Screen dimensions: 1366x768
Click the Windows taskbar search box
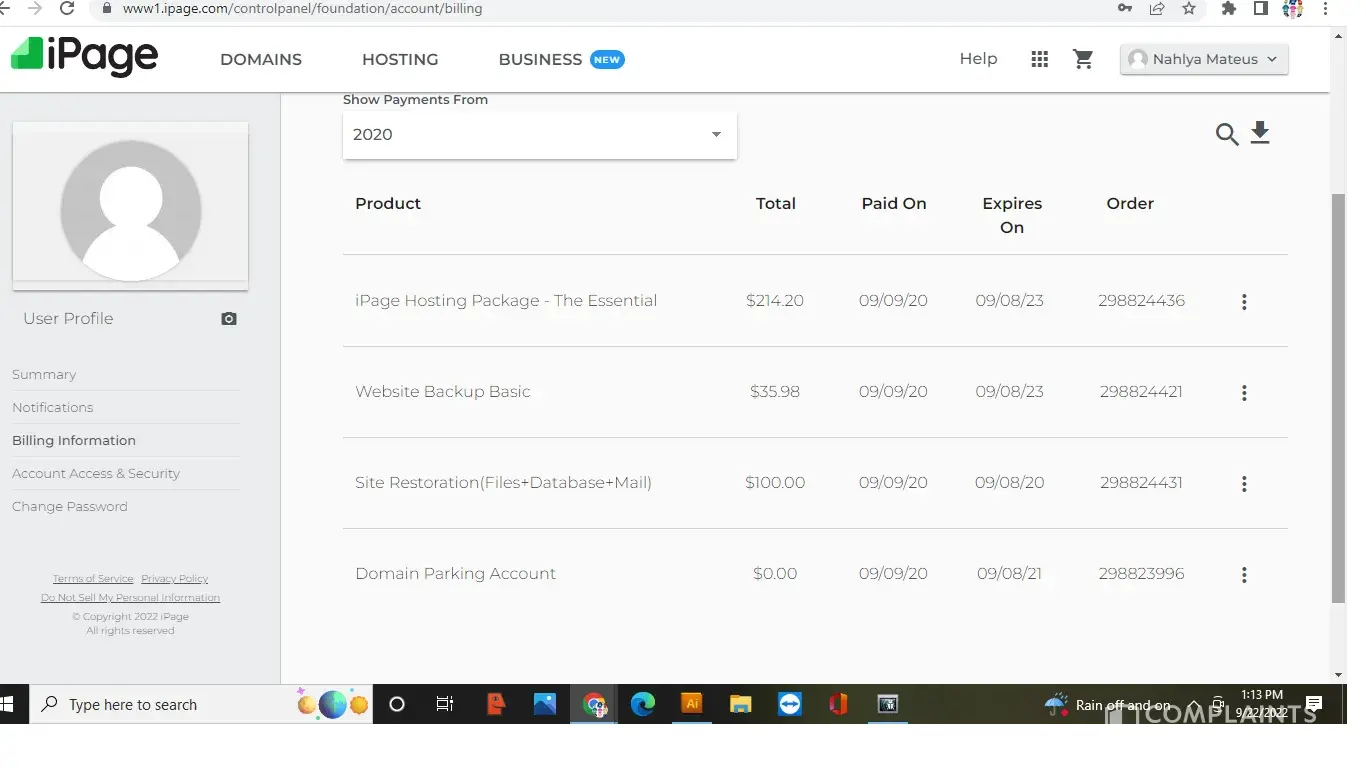pyautogui.click(x=165, y=705)
